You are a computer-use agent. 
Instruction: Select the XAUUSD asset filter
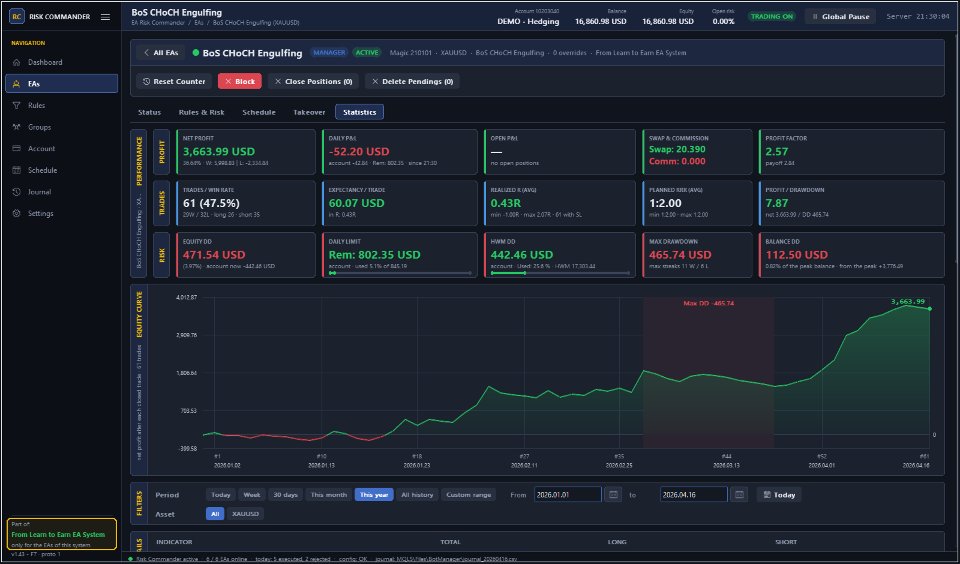[x=245, y=514]
